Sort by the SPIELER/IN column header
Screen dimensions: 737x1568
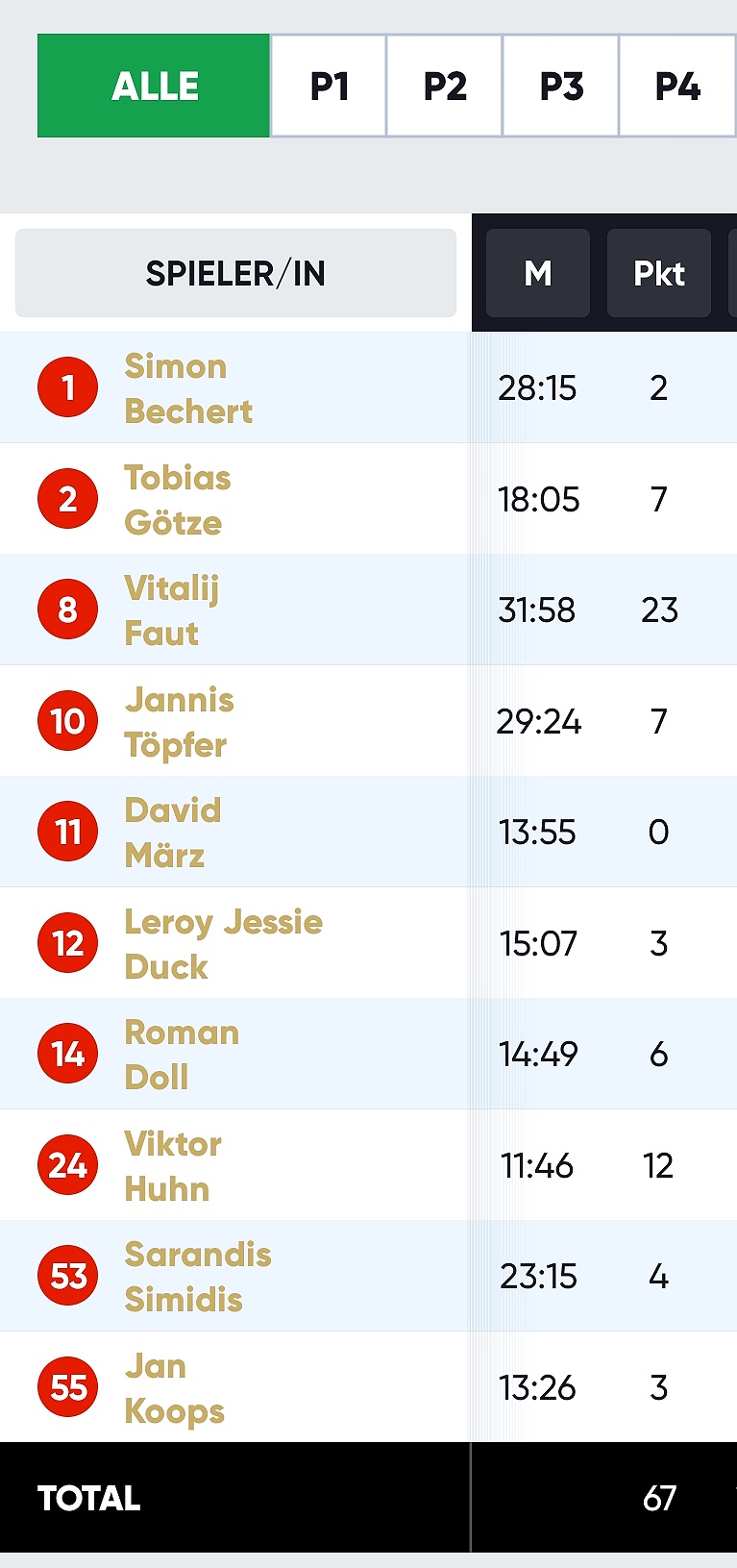[235, 273]
